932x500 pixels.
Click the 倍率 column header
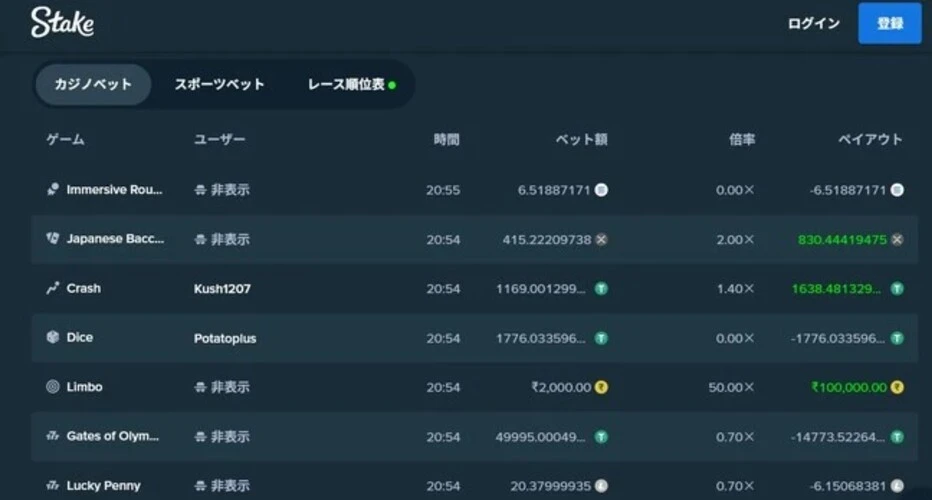pyautogui.click(x=742, y=140)
